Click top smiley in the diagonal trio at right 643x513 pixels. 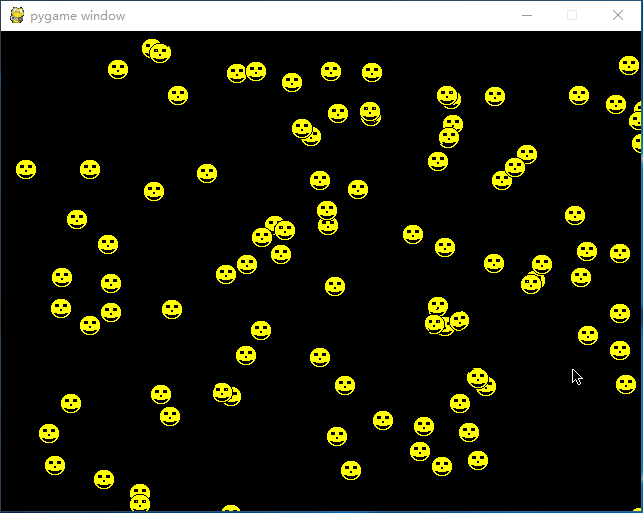(527, 154)
